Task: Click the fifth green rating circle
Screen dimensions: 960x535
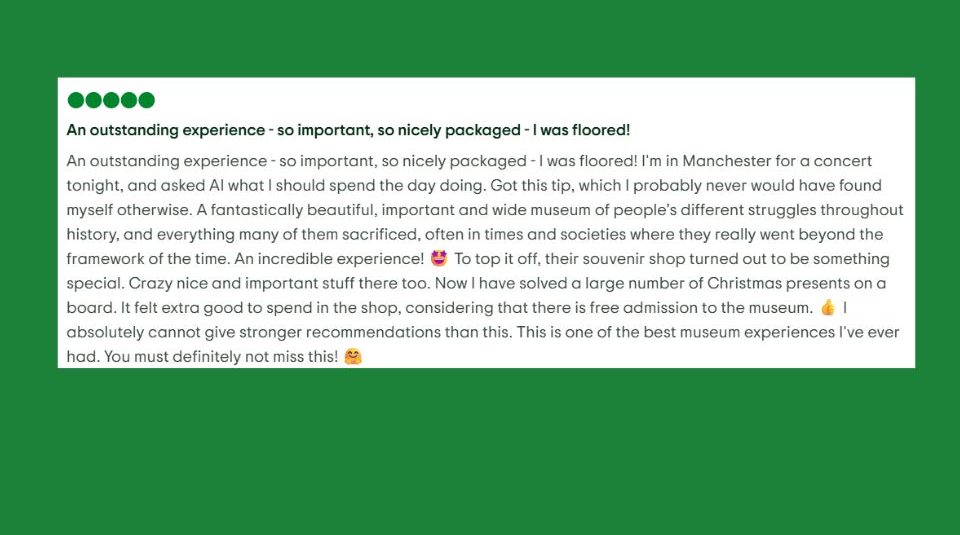Action: click(x=146, y=100)
